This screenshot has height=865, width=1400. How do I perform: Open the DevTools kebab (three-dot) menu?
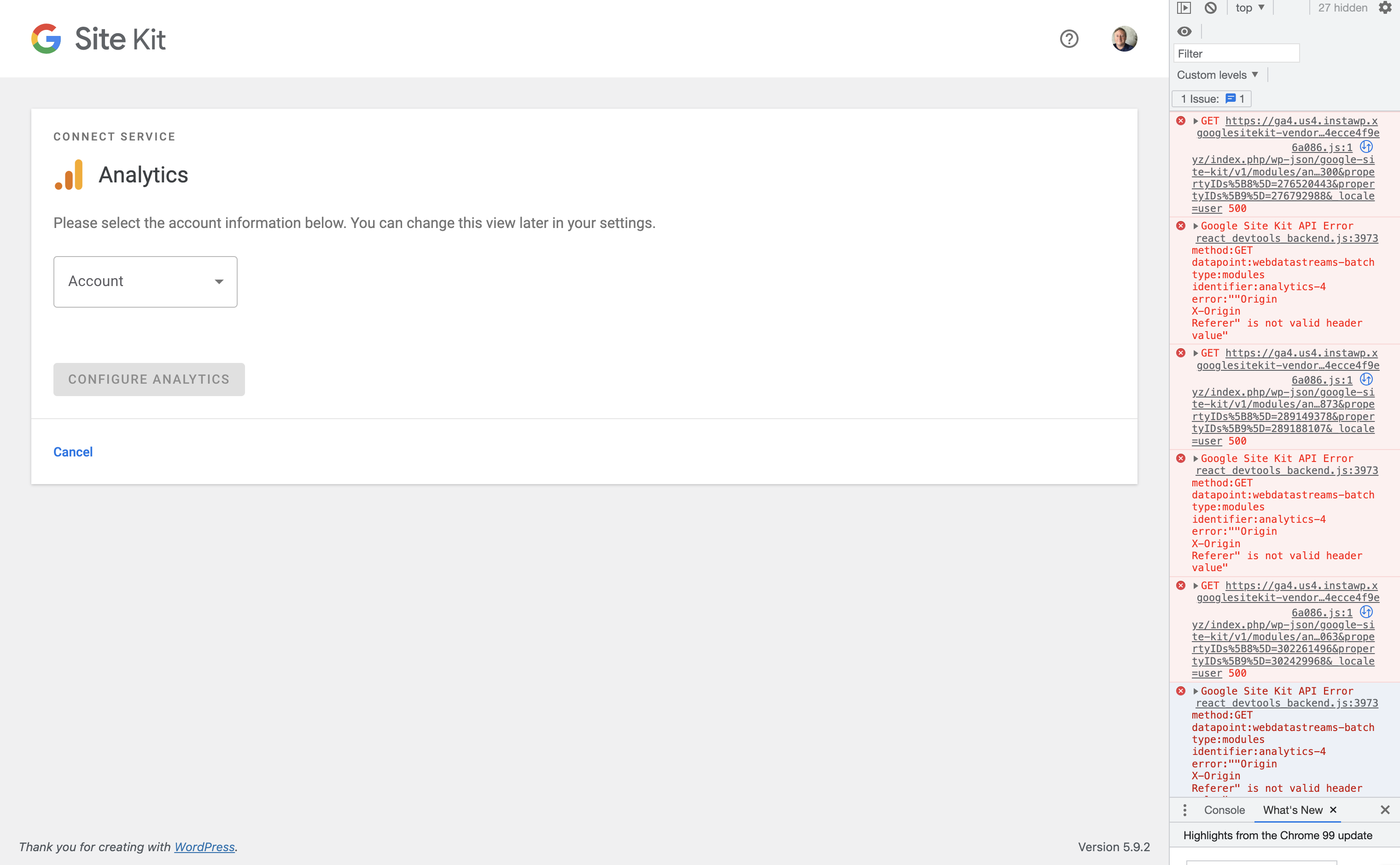[1185, 810]
